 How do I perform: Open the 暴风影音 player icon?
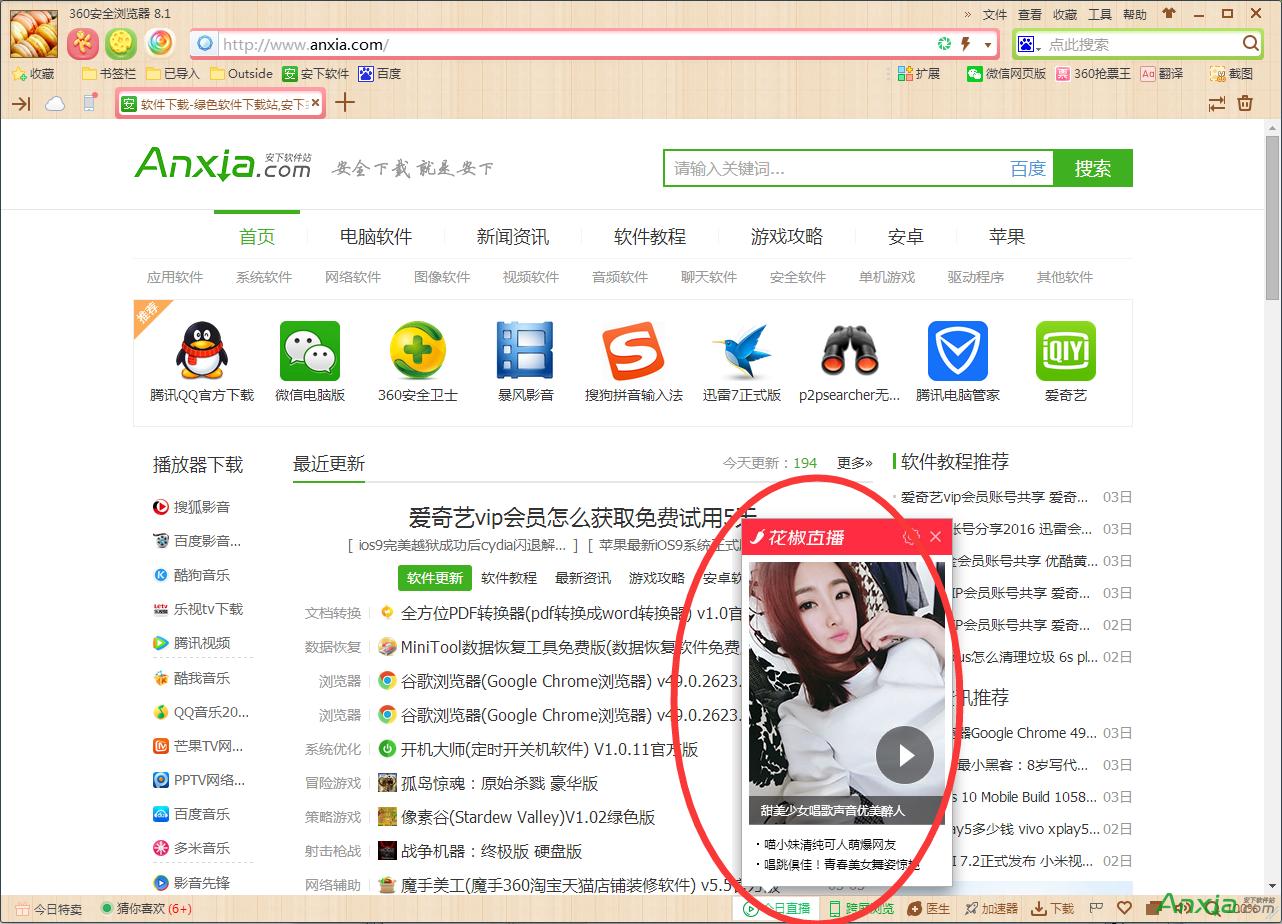coord(525,350)
